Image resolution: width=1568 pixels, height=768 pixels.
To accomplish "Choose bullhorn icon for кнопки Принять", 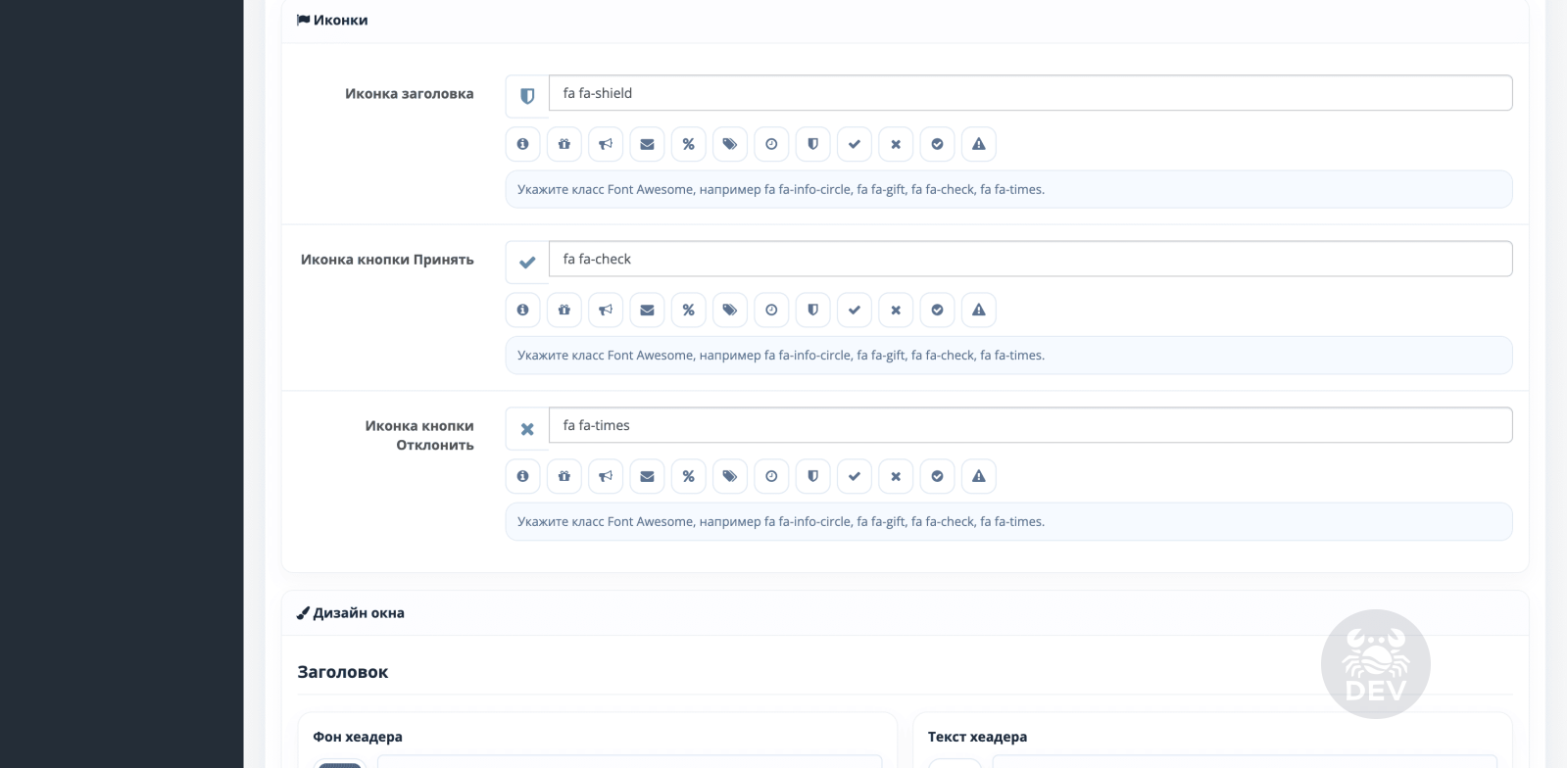I will tap(606, 310).
